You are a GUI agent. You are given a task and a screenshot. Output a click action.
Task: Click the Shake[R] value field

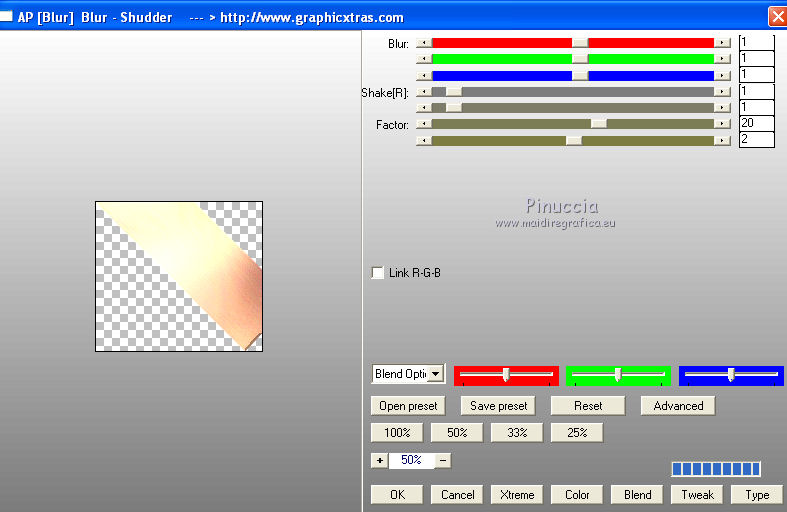tap(756, 91)
